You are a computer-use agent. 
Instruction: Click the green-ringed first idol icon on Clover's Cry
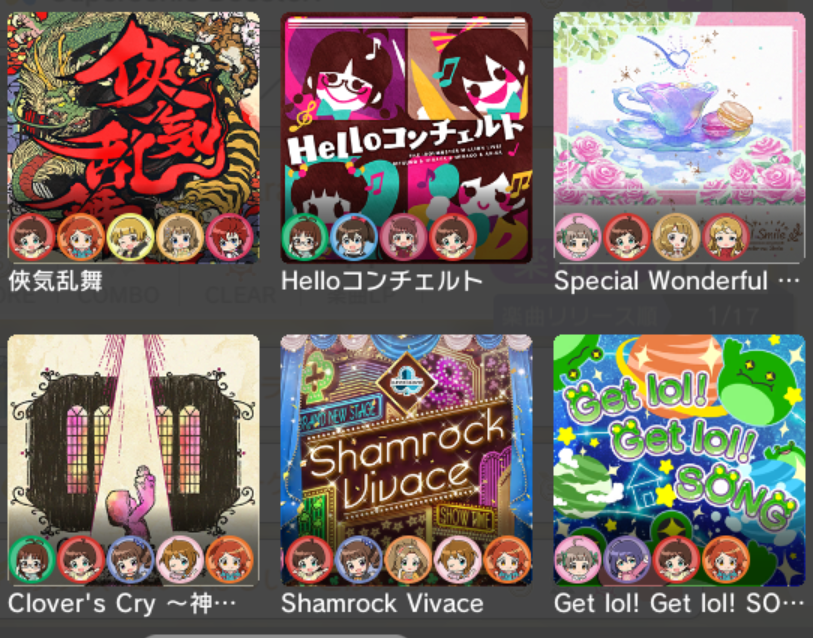click(31, 560)
